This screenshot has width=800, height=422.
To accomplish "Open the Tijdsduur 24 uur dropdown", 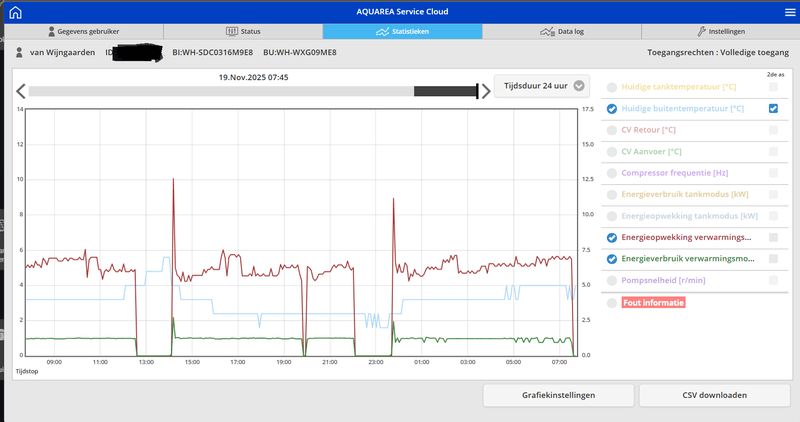I will pyautogui.click(x=542, y=86).
